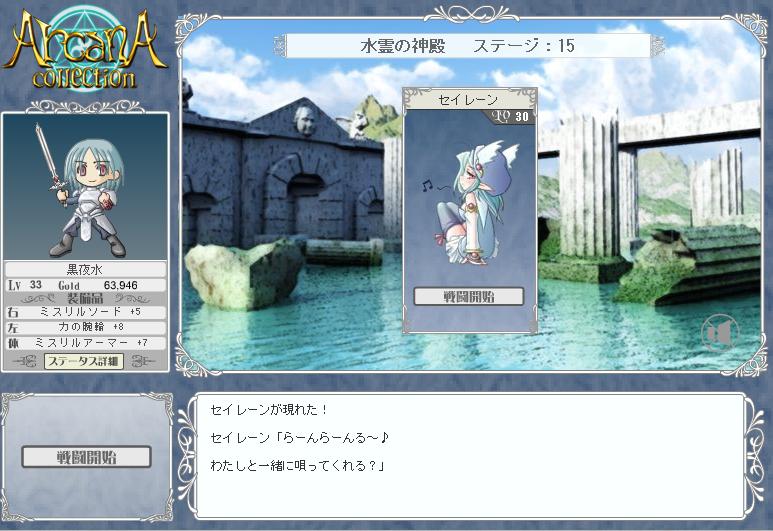The image size is (773, 531).
Task: Select the セイレーン enemy card portrait
Action: [x=469, y=203]
